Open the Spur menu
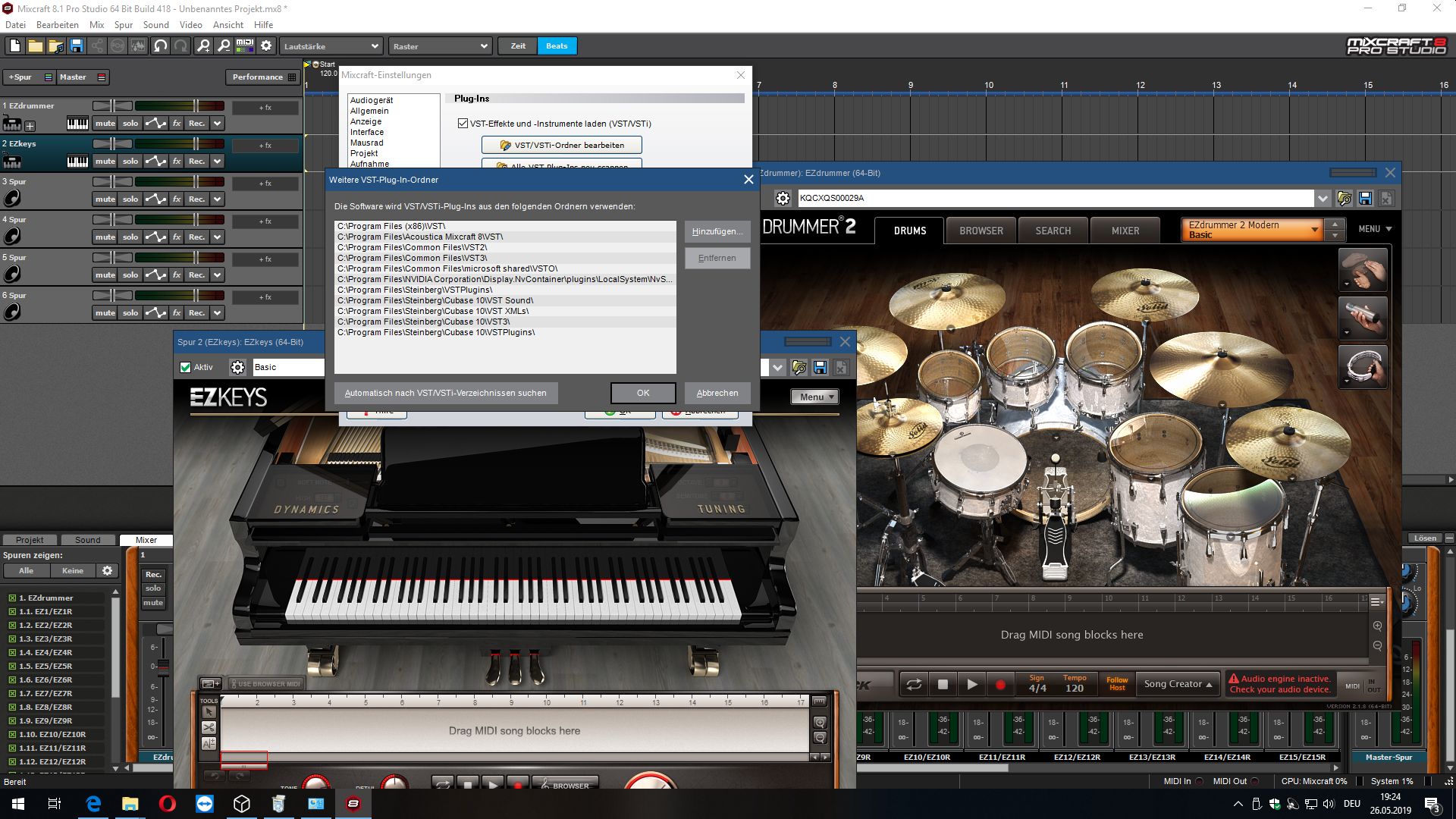This screenshot has height=819, width=1456. click(124, 25)
